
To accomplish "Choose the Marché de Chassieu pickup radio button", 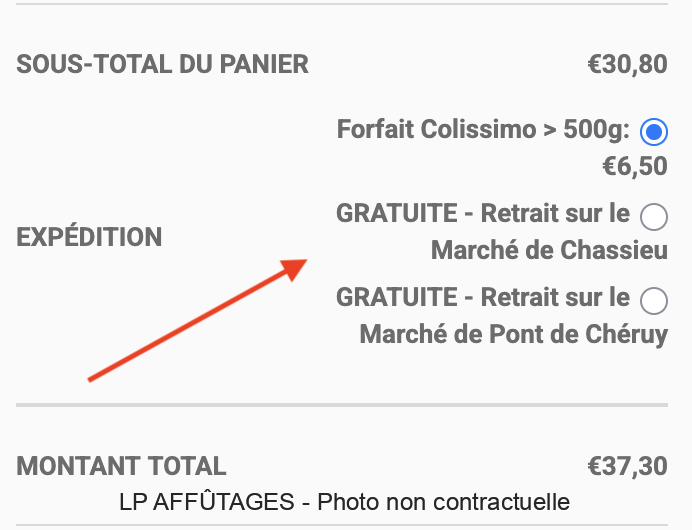I will [654, 215].
